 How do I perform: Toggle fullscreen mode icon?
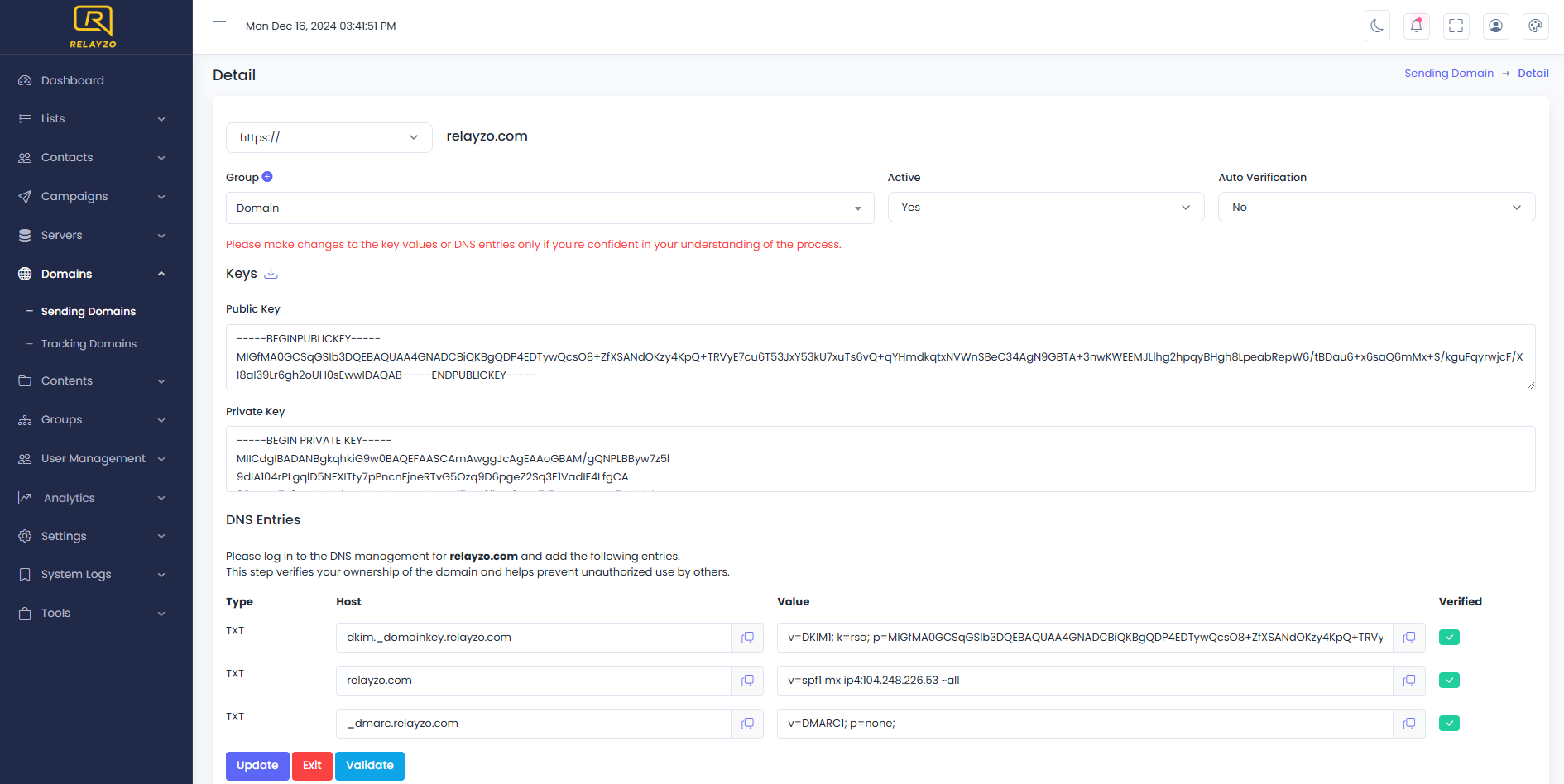[x=1456, y=26]
